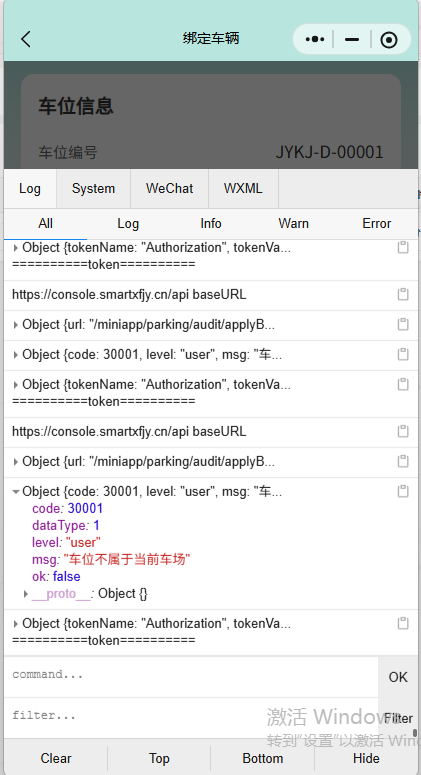Collapse the expanded code 30001 object
Screen dimensions: 421x775
(x=16, y=492)
